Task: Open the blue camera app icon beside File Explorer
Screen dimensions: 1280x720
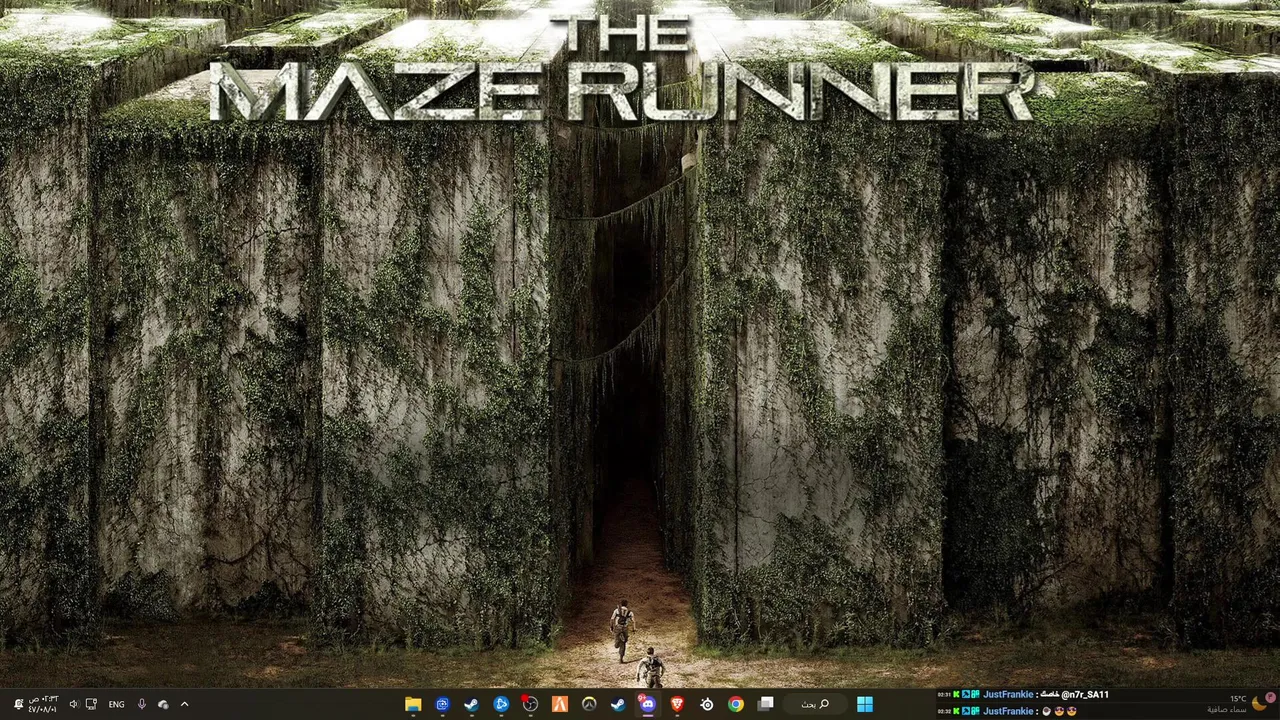Action: tap(442, 704)
